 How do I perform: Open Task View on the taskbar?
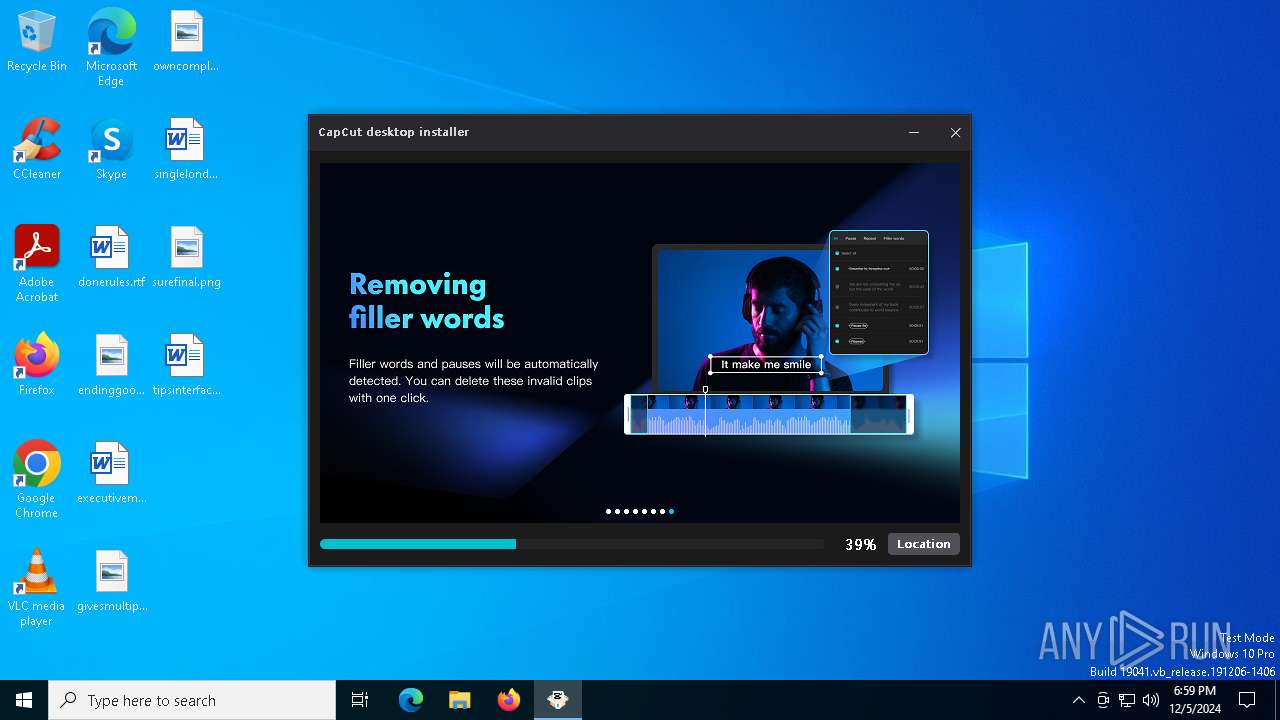click(360, 700)
